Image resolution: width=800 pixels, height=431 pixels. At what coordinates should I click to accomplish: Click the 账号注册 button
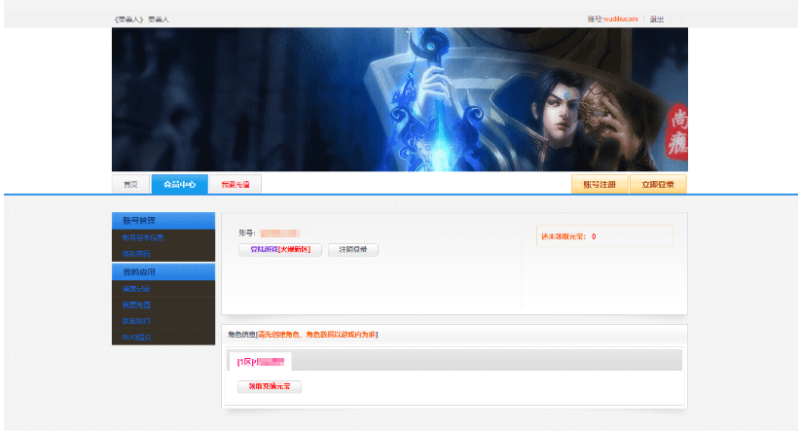pos(599,184)
